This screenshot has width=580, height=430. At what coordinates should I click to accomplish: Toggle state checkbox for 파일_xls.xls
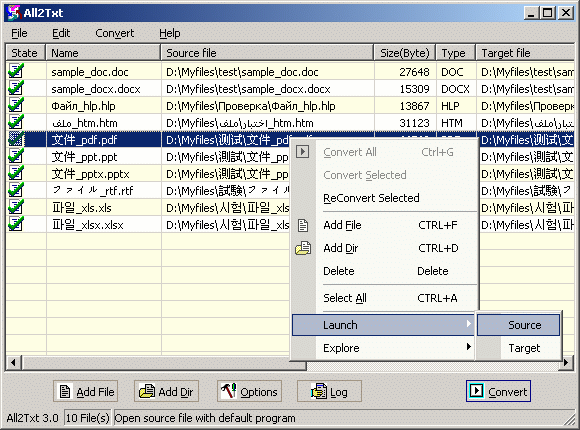(16, 207)
